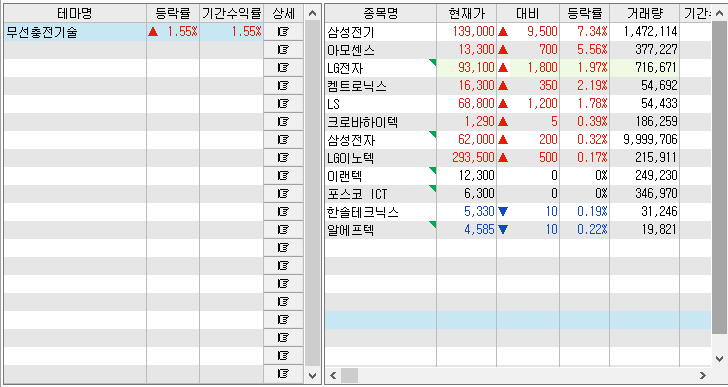Select LS stock name
This screenshot has width=728, height=387.
tap(333, 104)
